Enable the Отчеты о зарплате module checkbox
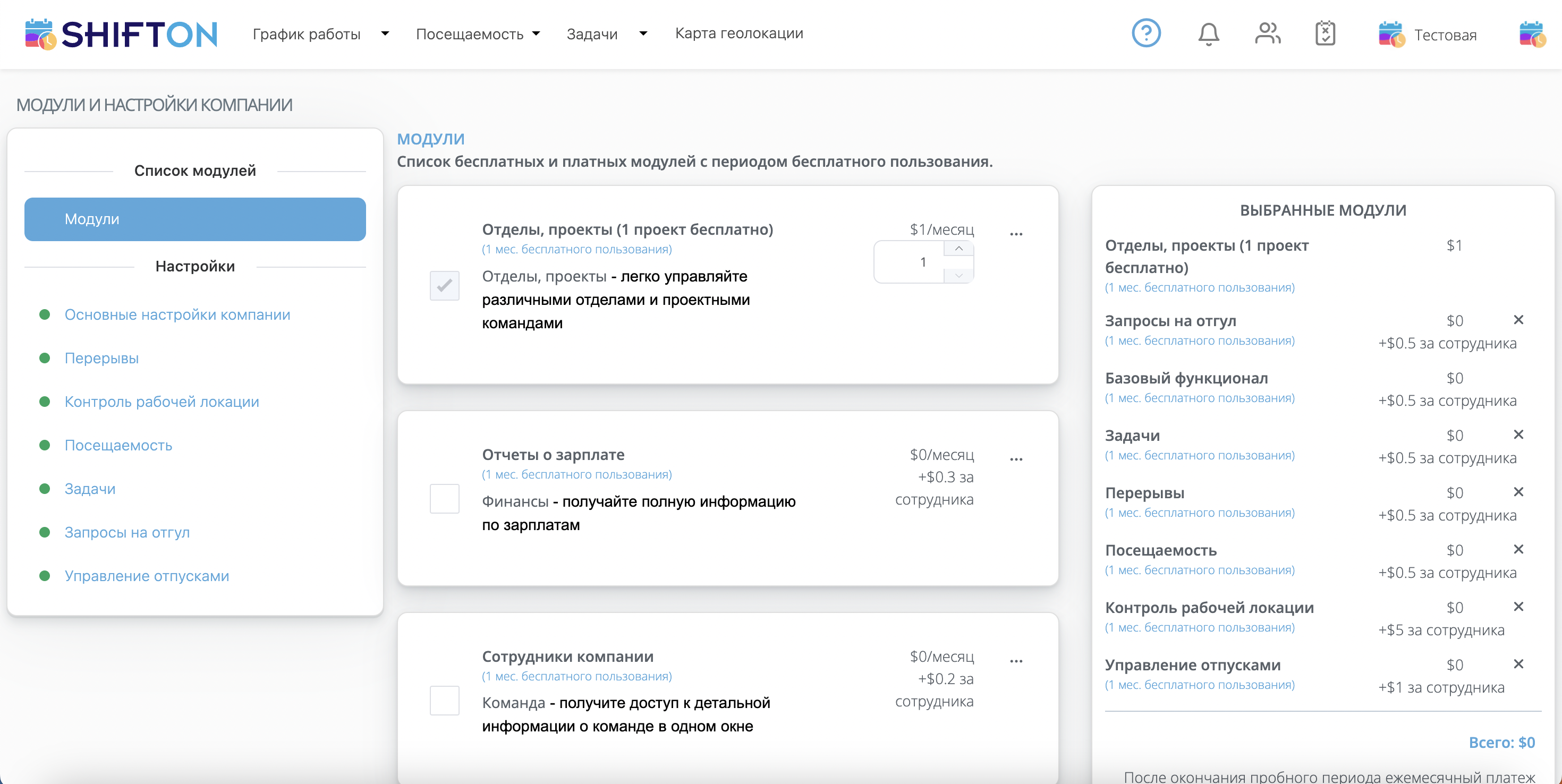1562x784 pixels. coord(445,499)
